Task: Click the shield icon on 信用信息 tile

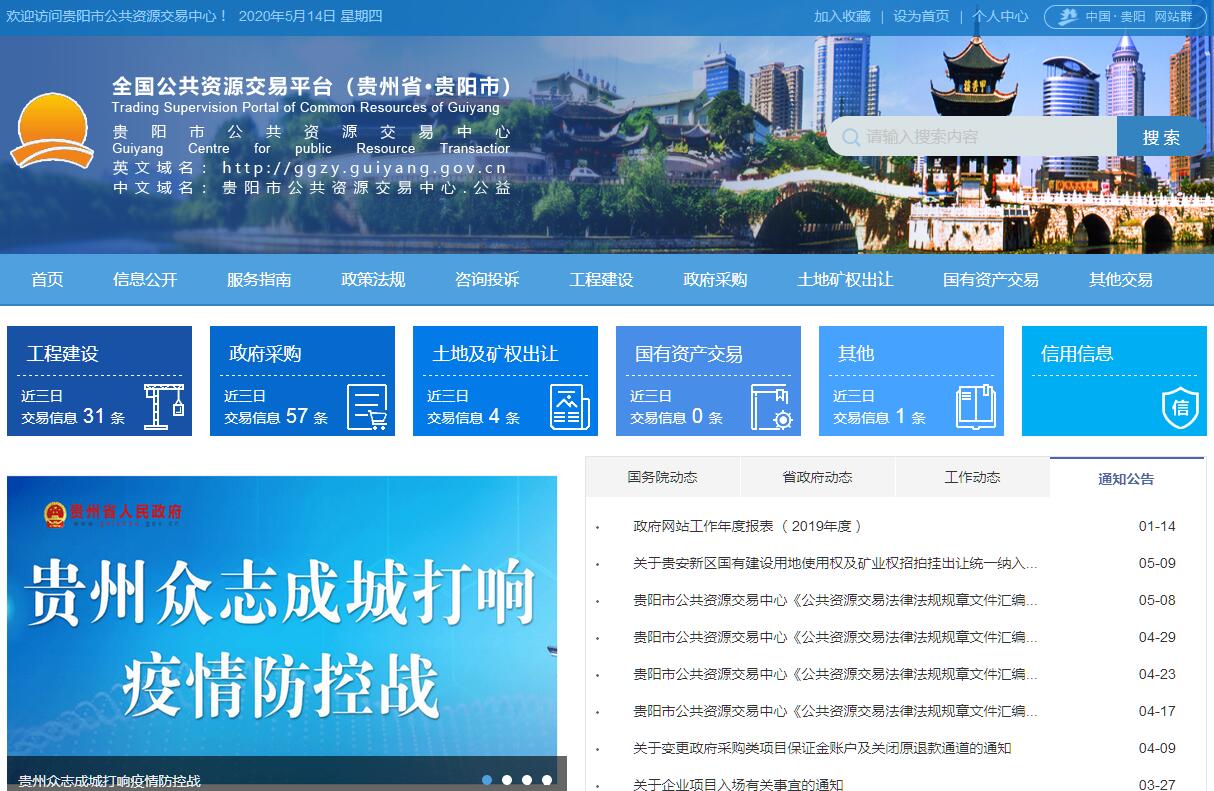Action: pyautogui.click(x=1180, y=407)
